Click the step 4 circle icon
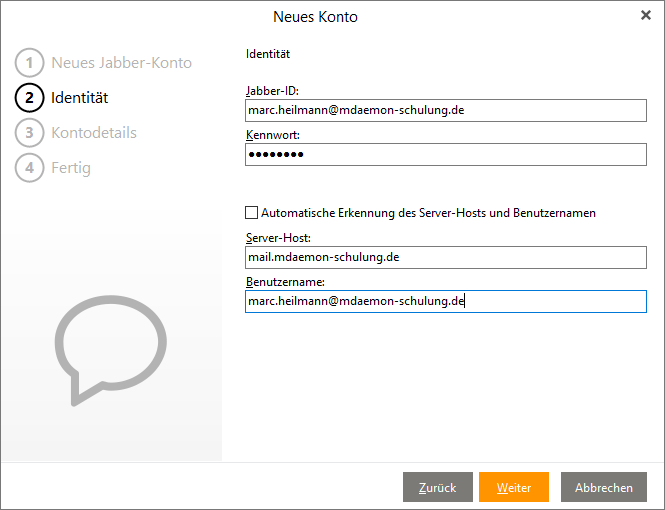This screenshot has width=665, height=510. (x=29, y=168)
